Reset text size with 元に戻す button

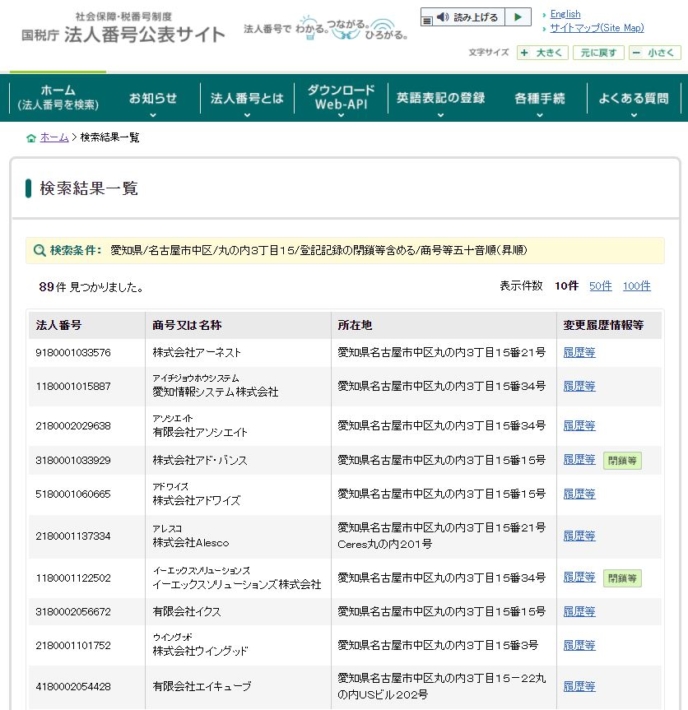click(x=598, y=53)
